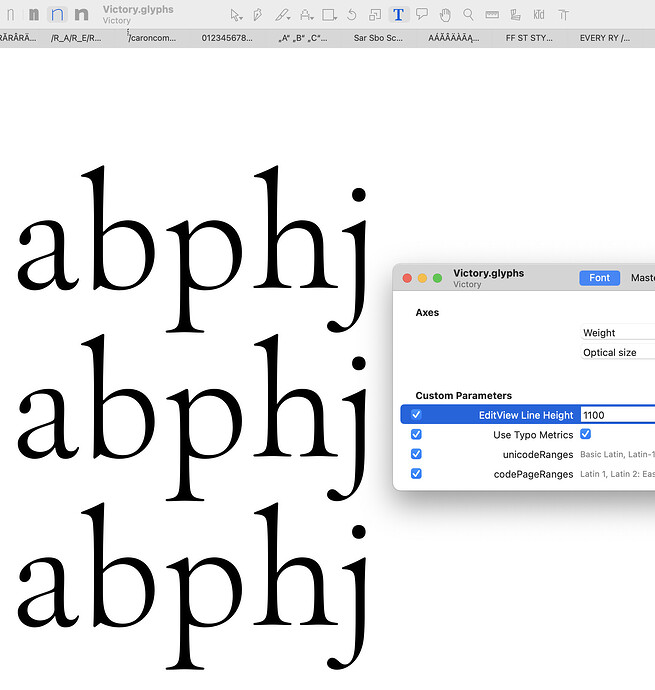Switch to Masters tab in Font Info

[643, 278]
